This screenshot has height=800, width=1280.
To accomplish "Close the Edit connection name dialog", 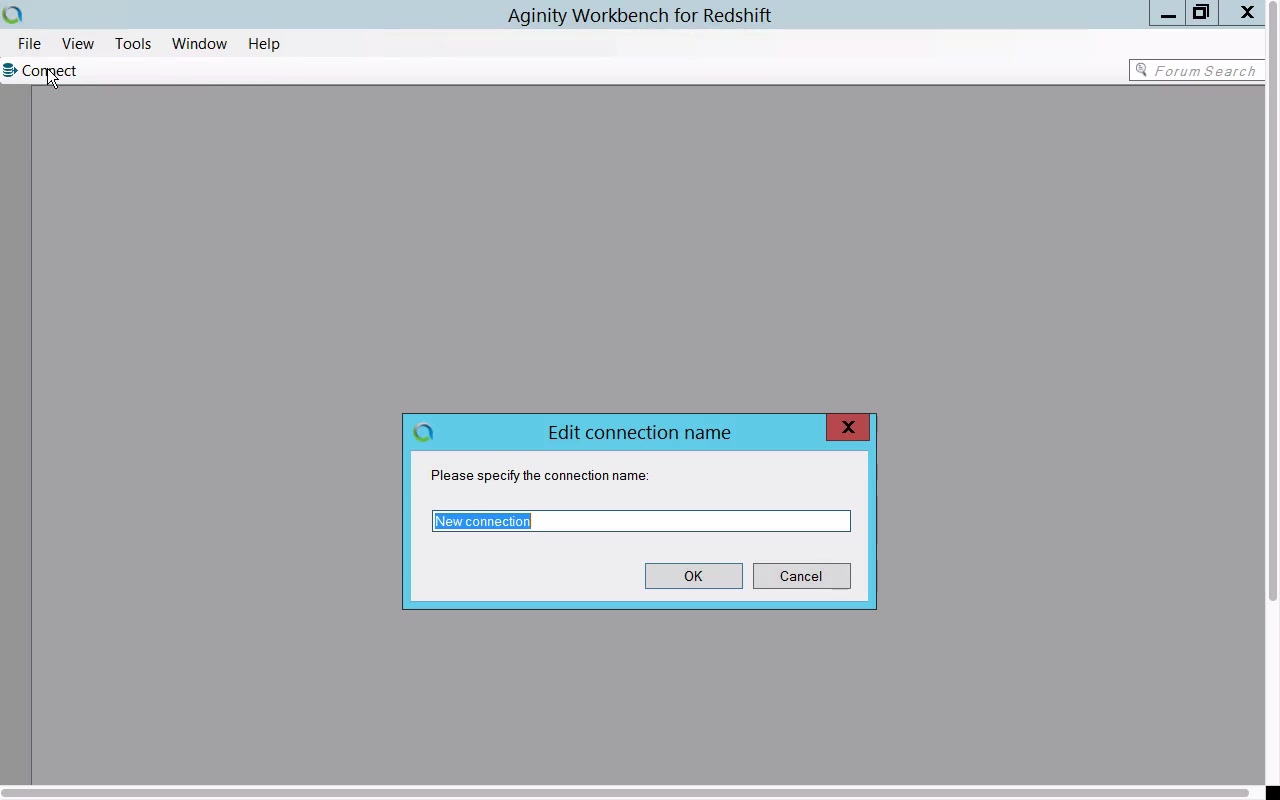I will (848, 427).
